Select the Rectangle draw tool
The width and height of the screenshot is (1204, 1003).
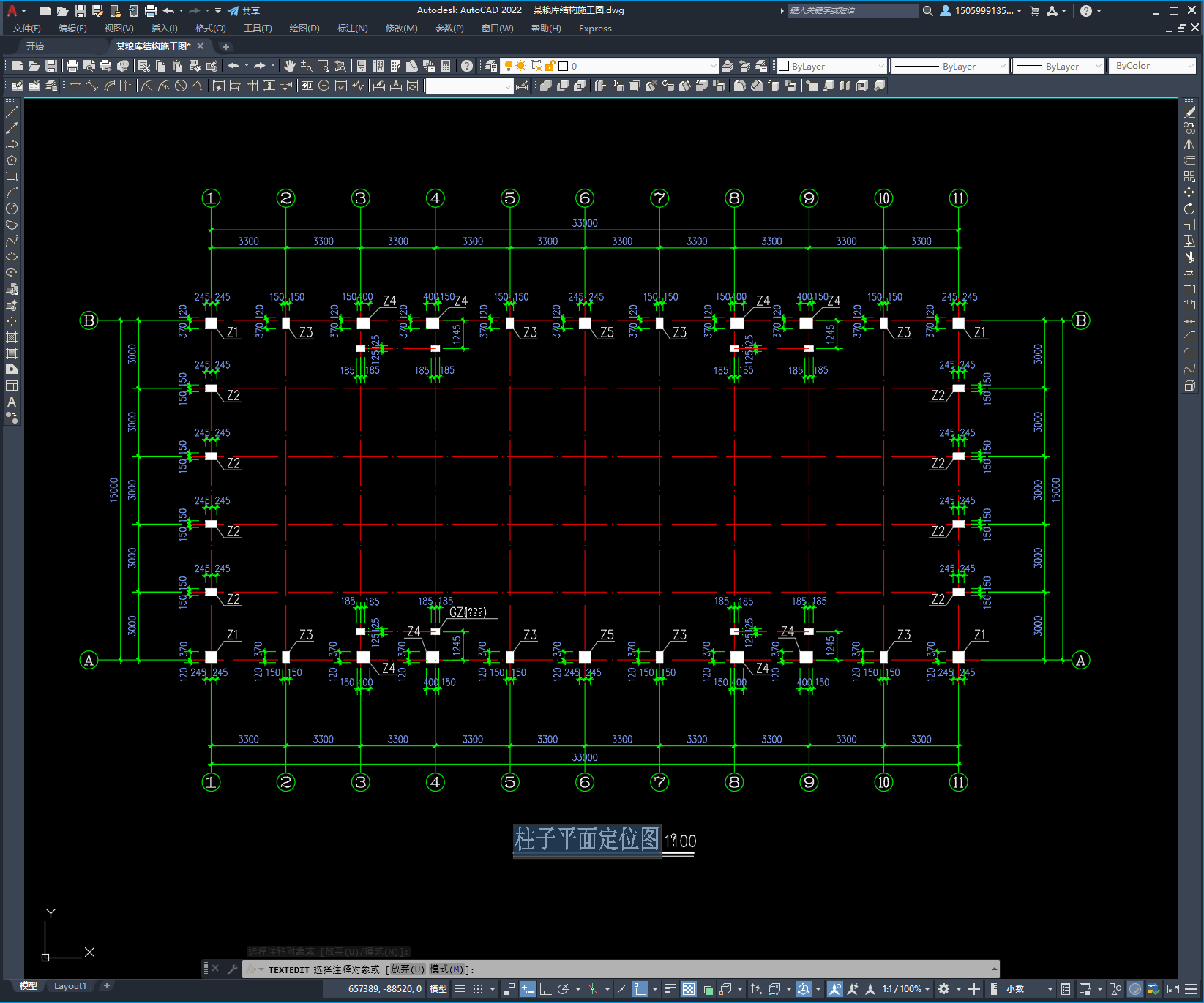[12, 176]
